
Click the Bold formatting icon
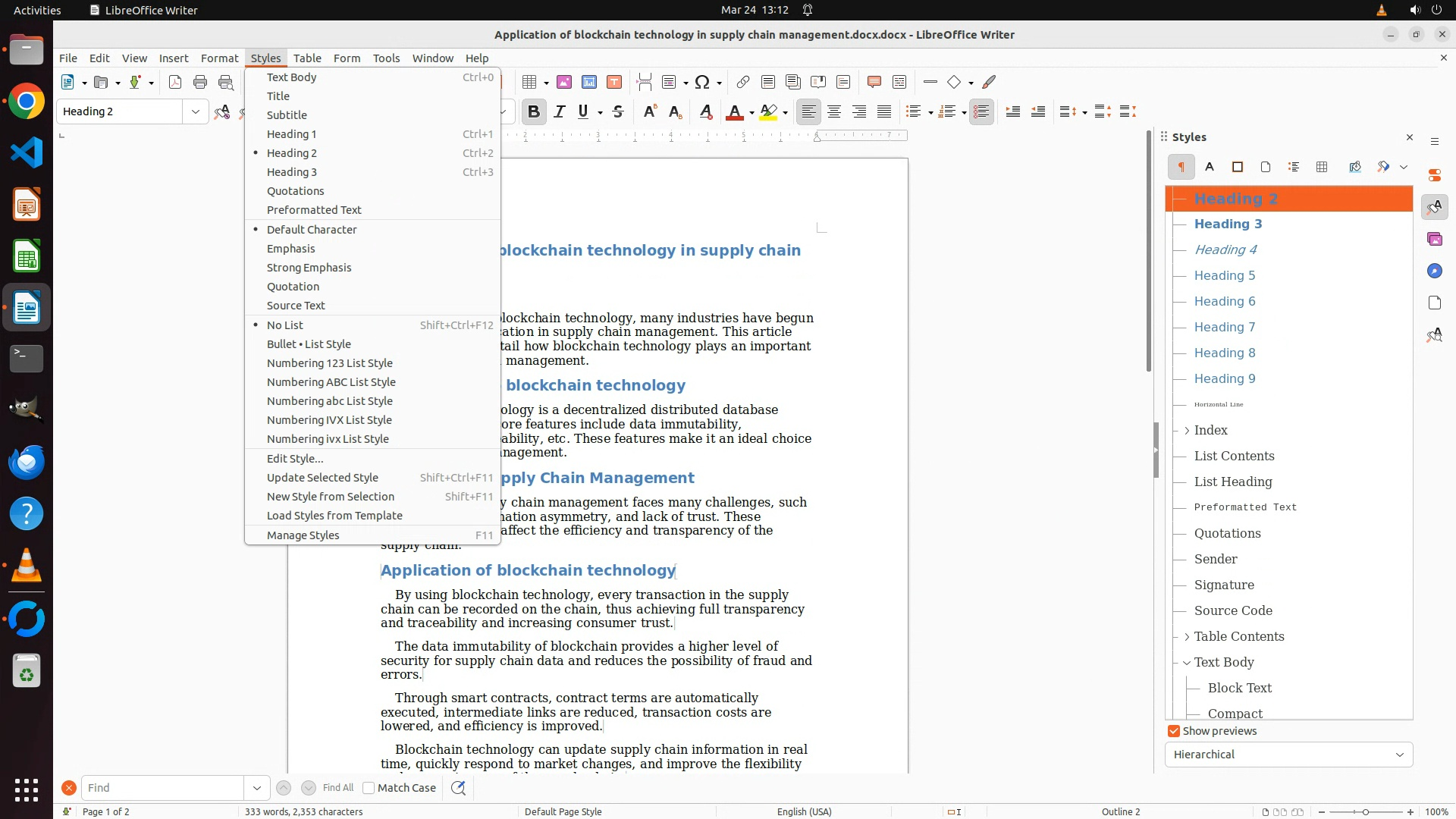click(534, 112)
